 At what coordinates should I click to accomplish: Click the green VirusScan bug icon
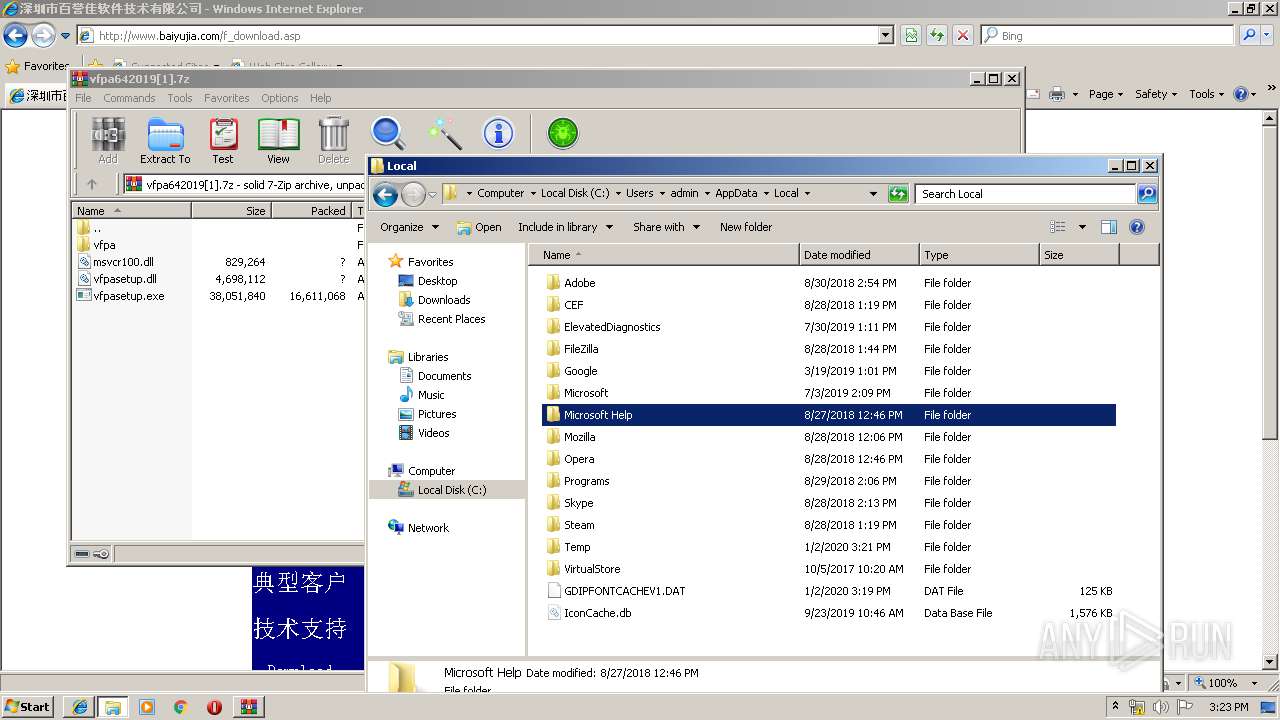tap(563, 133)
